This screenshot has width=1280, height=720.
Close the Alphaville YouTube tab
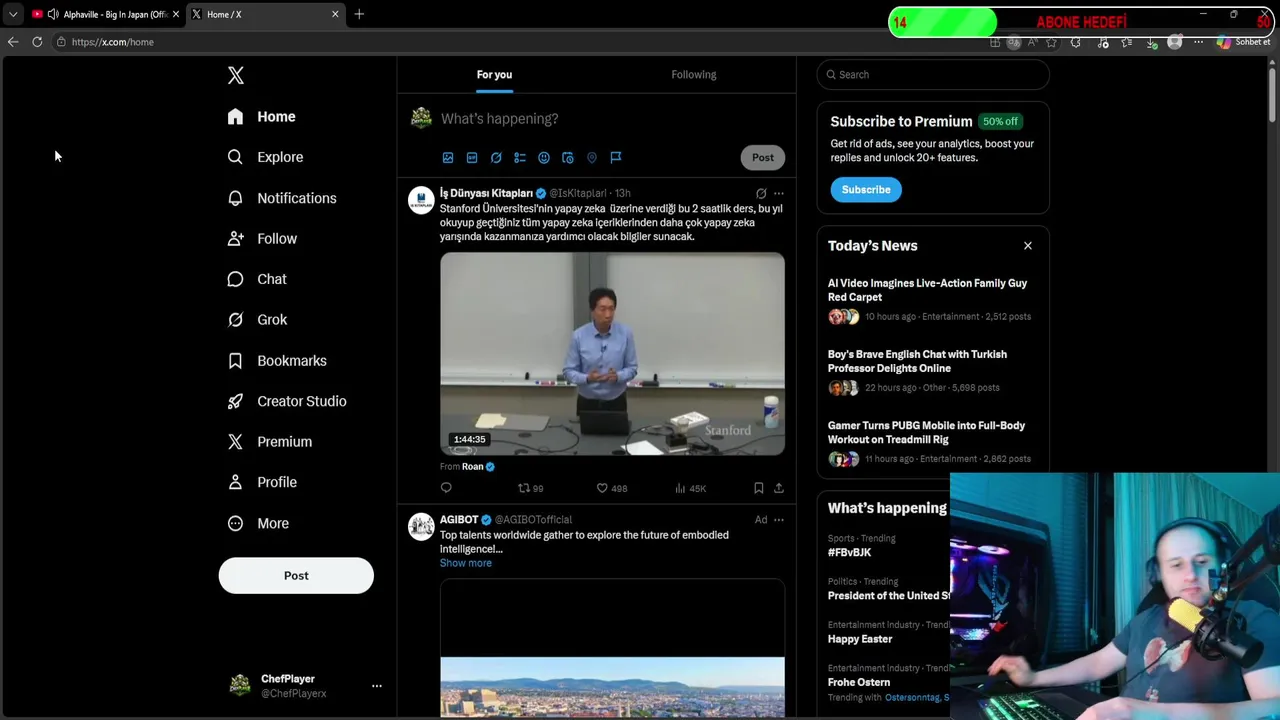tap(176, 14)
